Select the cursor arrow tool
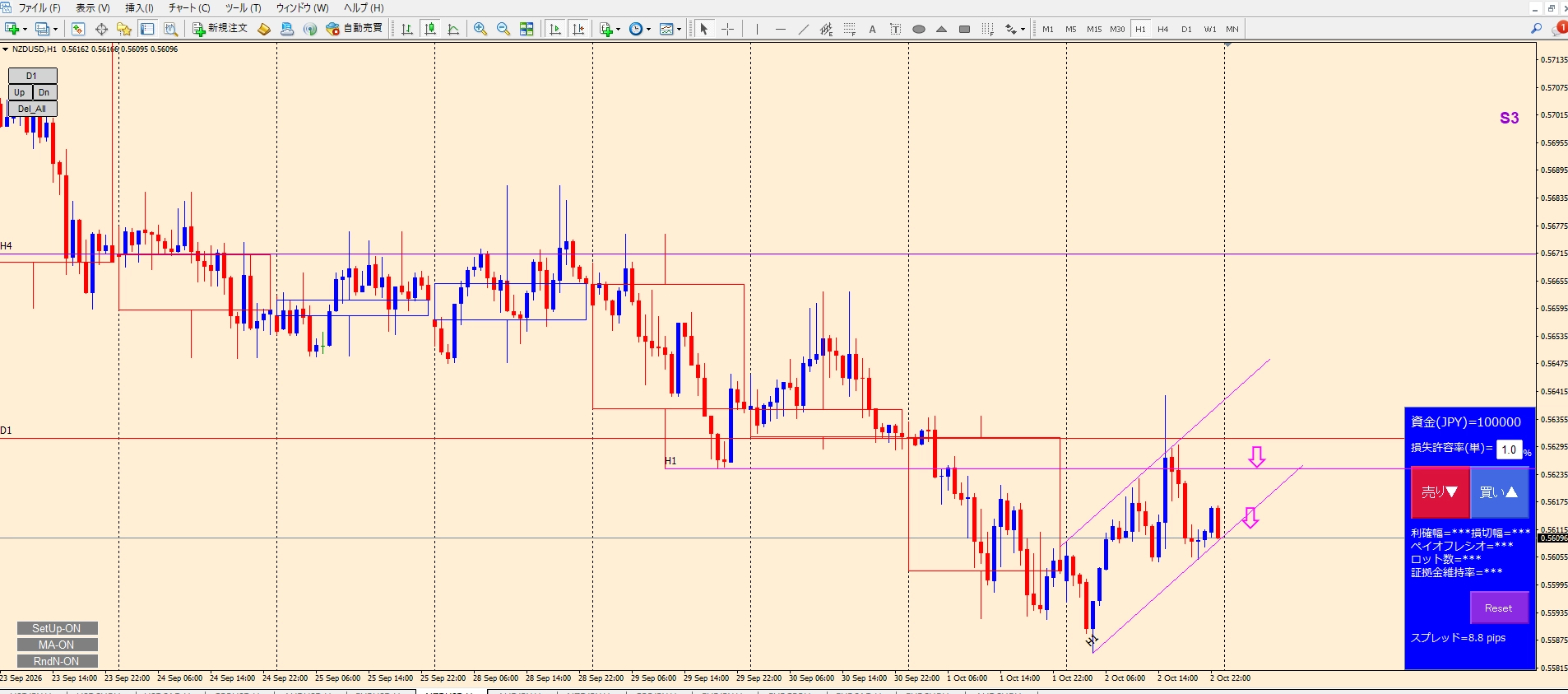Image resolution: width=1568 pixels, height=694 pixels. point(704,29)
